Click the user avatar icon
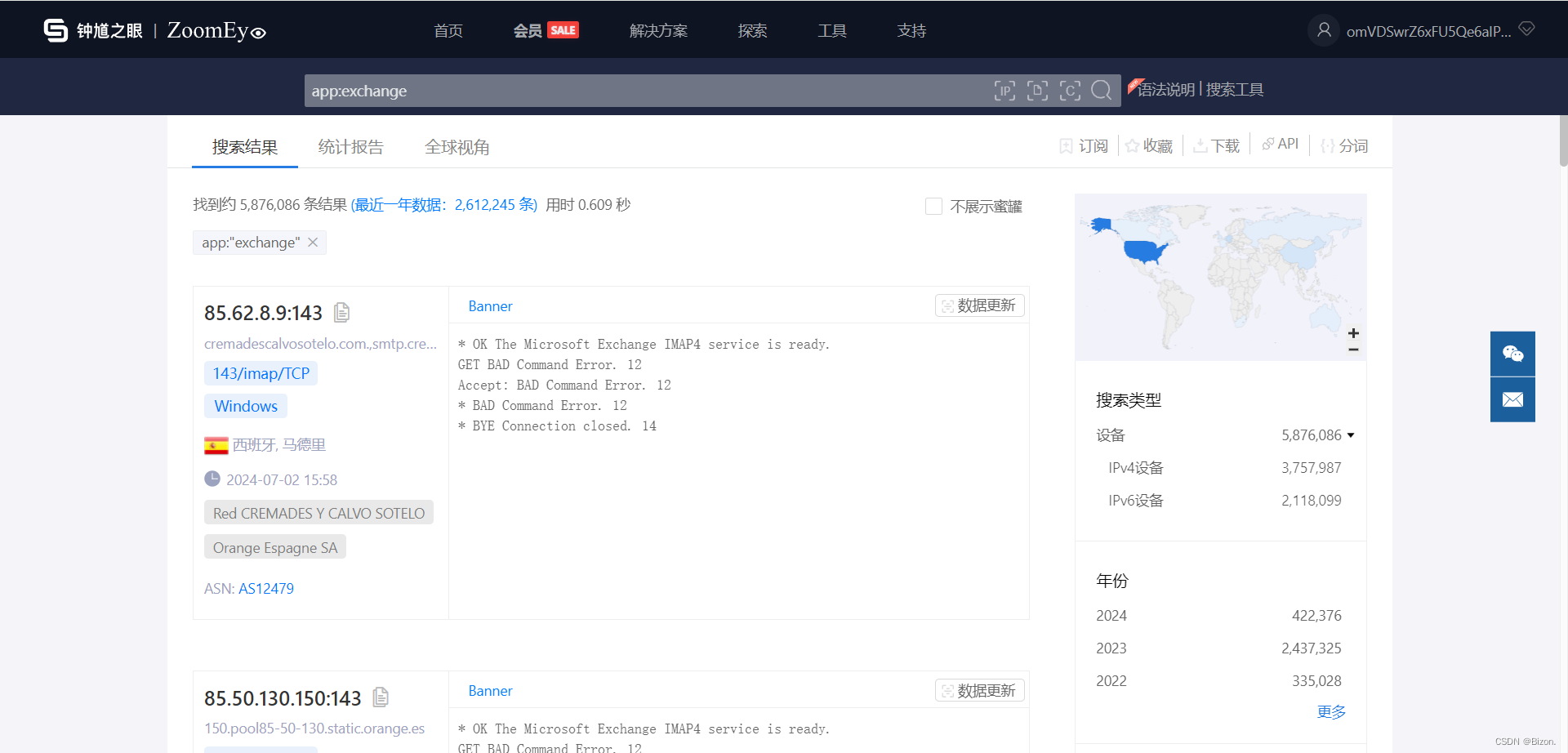Image resolution: width=1568 pixels, height=753 pixels. click(x=1324, y=30)
